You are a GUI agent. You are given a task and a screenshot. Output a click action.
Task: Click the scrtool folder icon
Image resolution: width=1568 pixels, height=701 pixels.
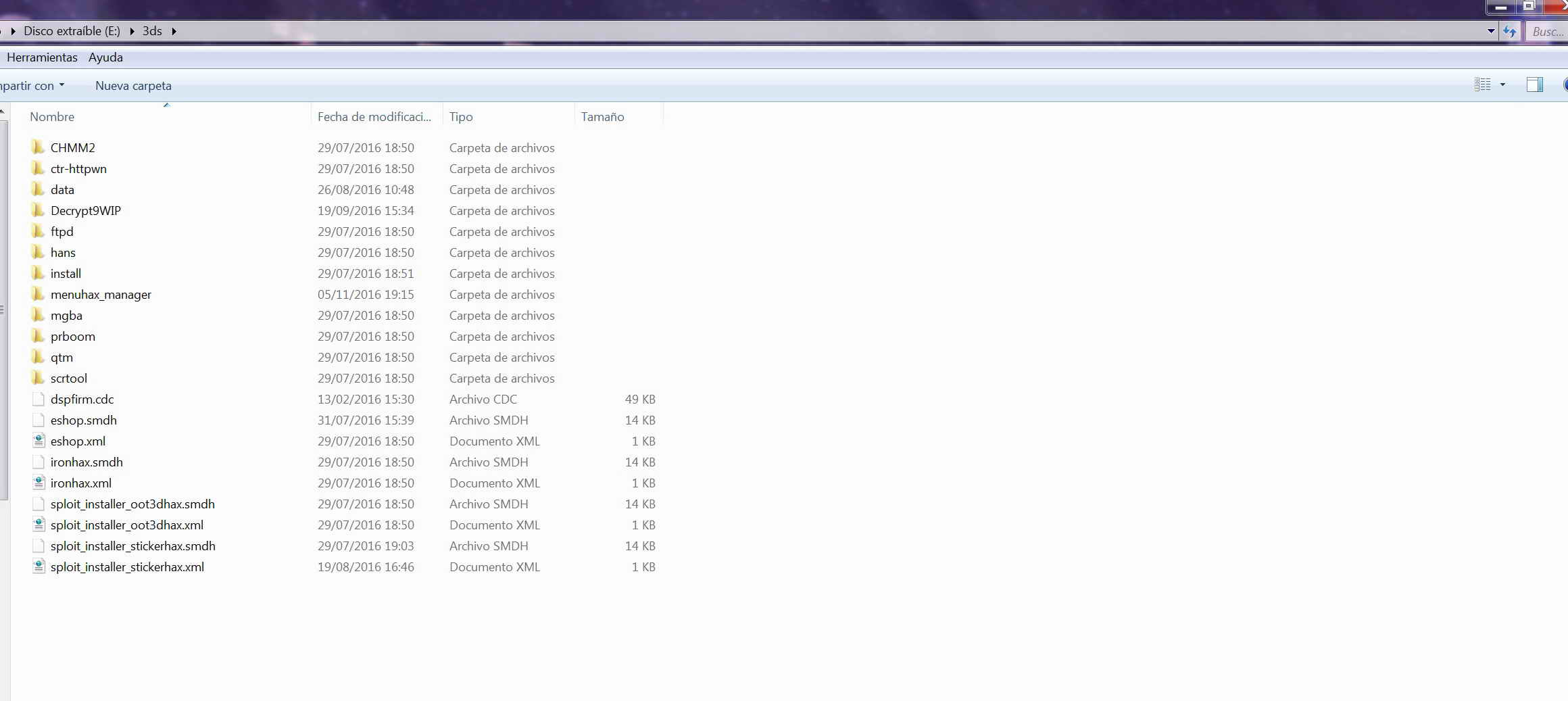coord(39,378)
